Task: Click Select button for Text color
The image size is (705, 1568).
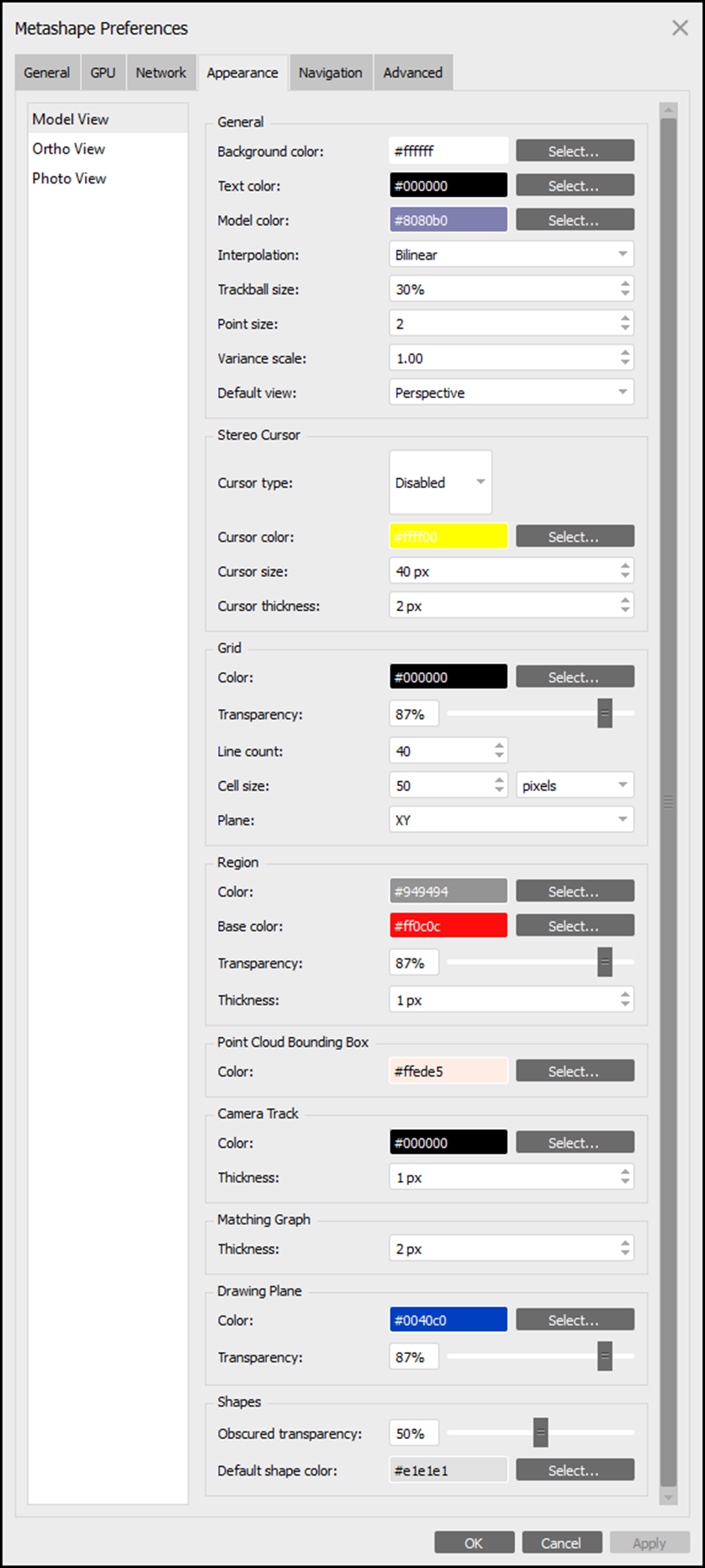Action: (574, 186)
